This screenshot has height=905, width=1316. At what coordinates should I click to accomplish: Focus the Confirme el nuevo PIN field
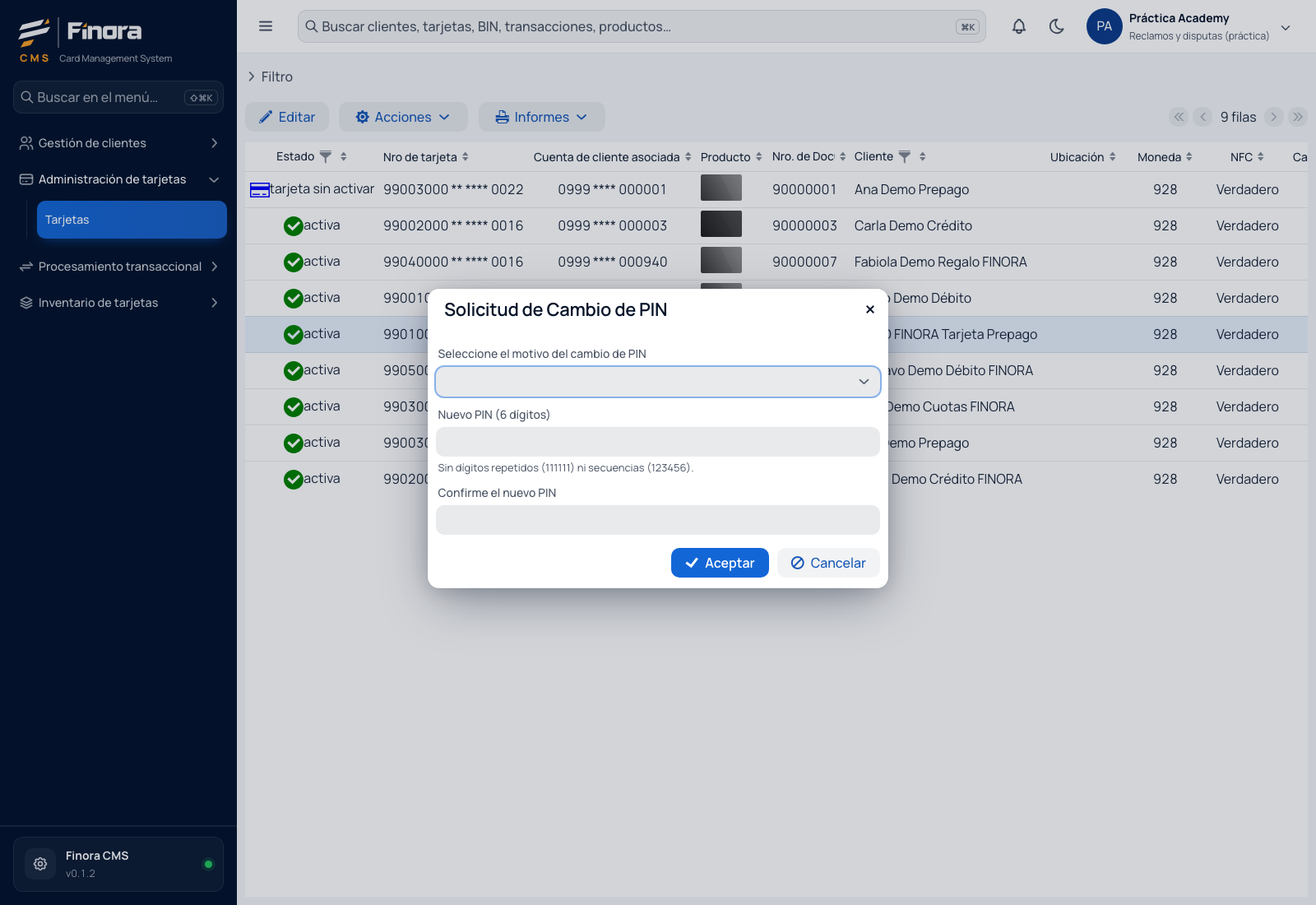(x=658, y=520)
